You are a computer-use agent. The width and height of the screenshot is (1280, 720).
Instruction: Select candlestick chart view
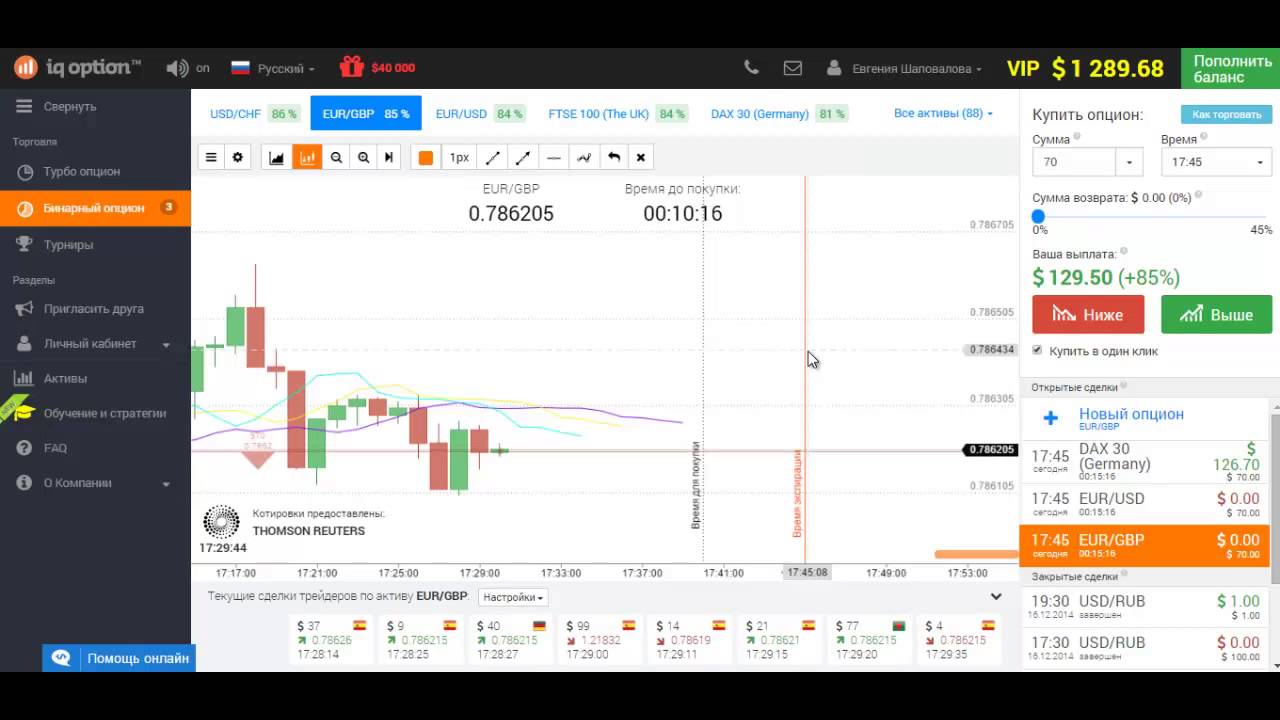coord(307,157)
